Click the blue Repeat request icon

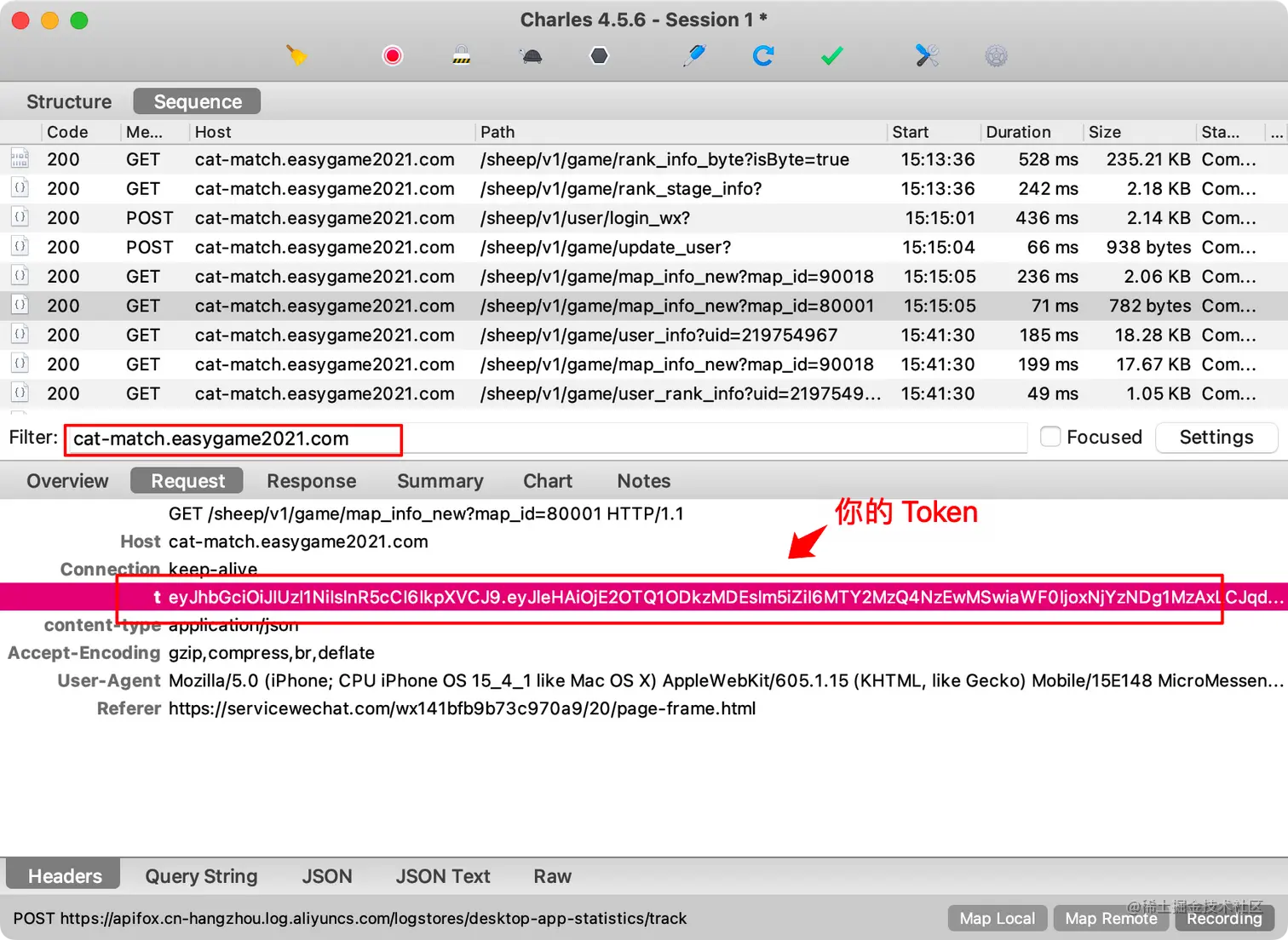pyautogui.click(x=763, y=56)
